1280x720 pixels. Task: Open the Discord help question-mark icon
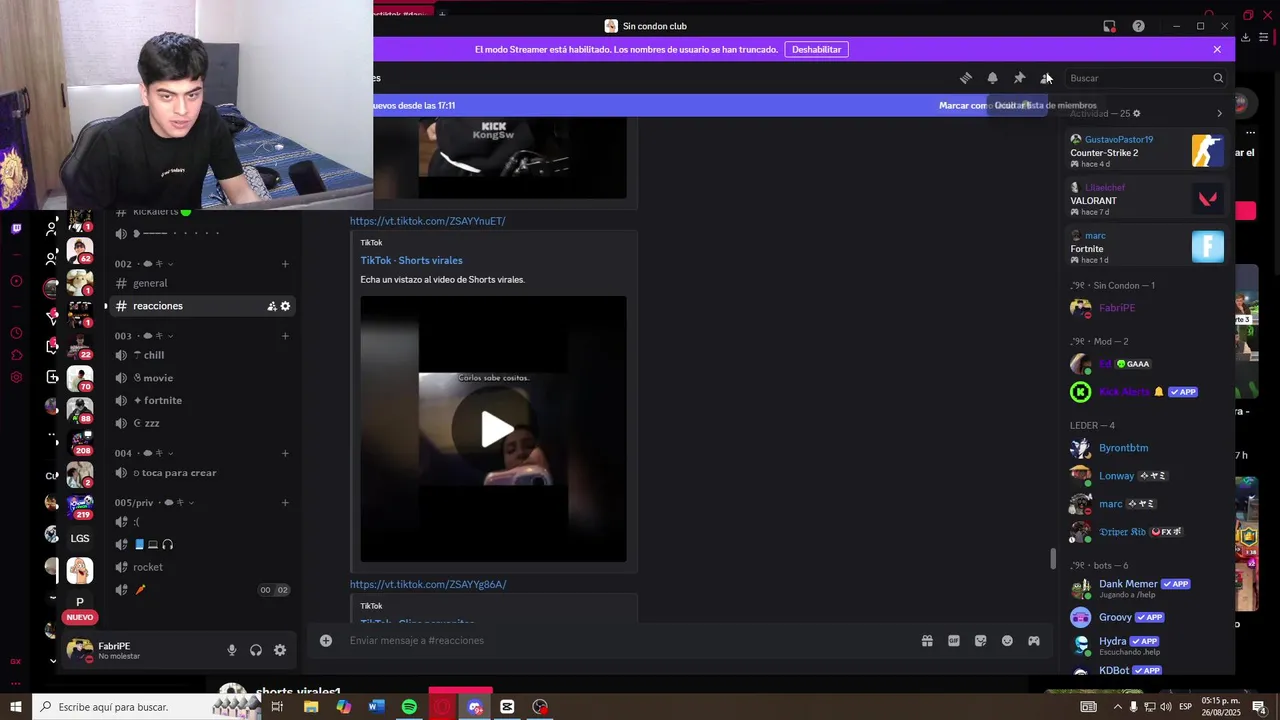coord(1138,26)
